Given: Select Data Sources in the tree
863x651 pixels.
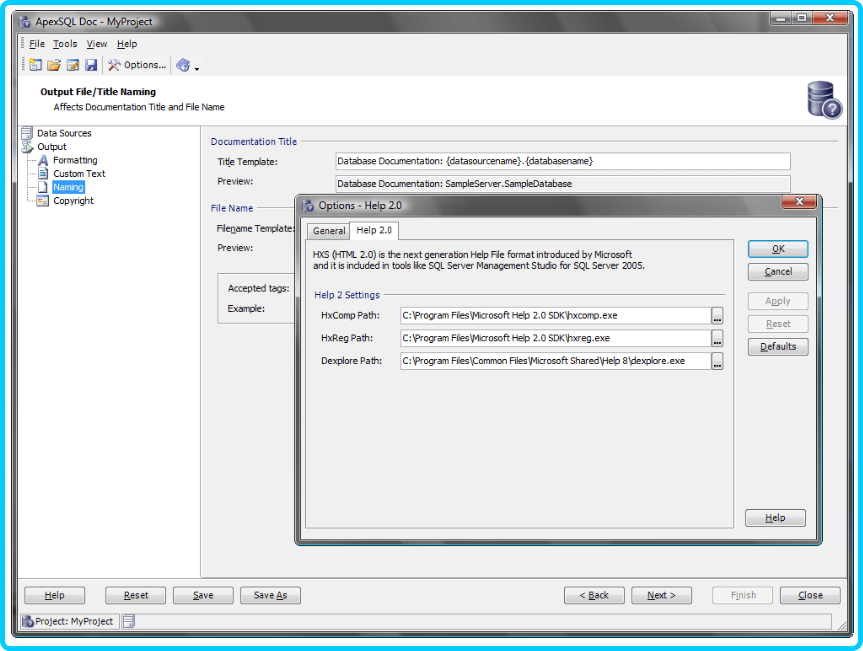Looking at the screenshot, I should [x=64, y=133].
